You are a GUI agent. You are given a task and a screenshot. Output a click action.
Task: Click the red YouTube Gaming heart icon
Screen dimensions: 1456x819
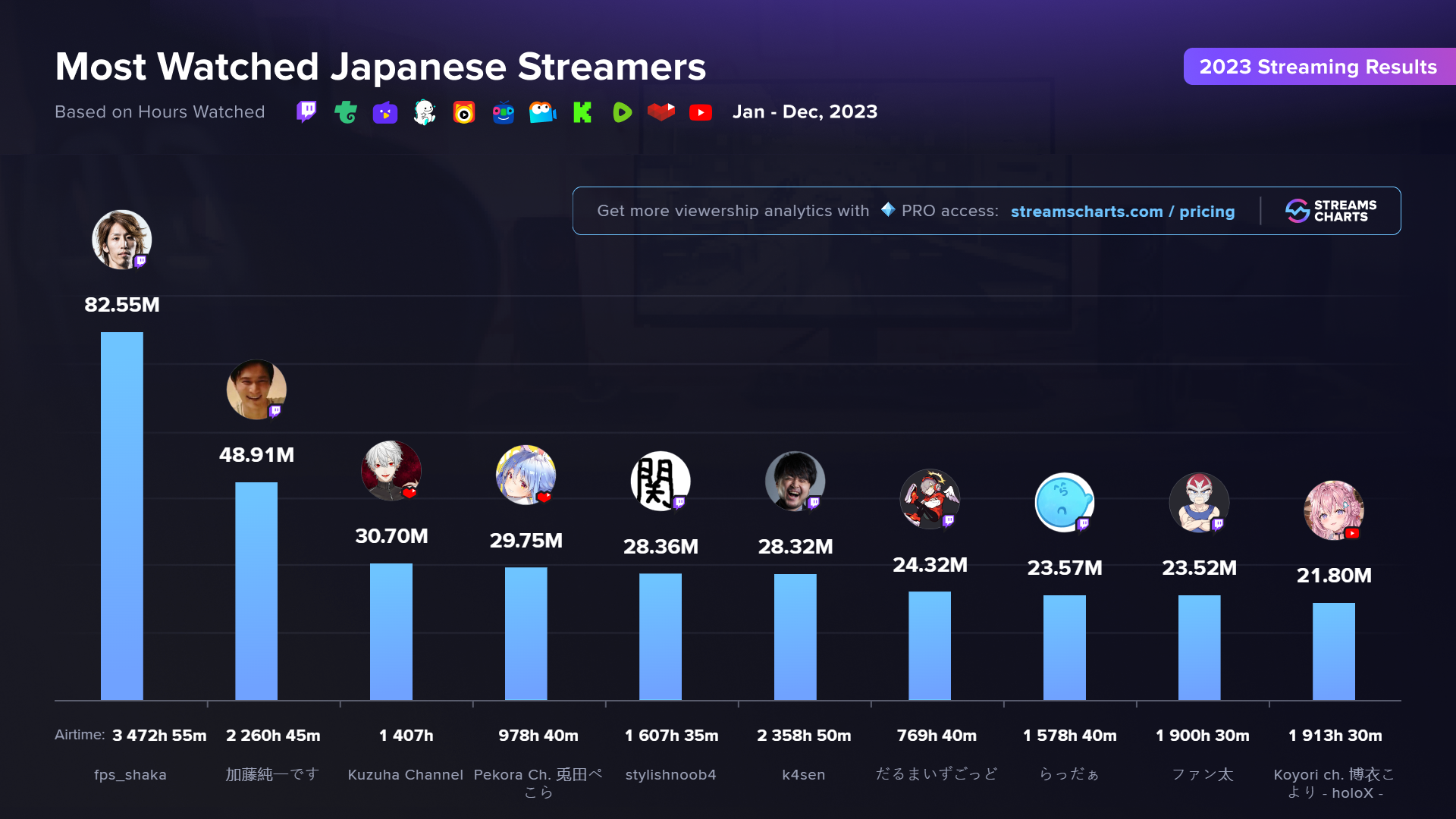click(661, 112)
